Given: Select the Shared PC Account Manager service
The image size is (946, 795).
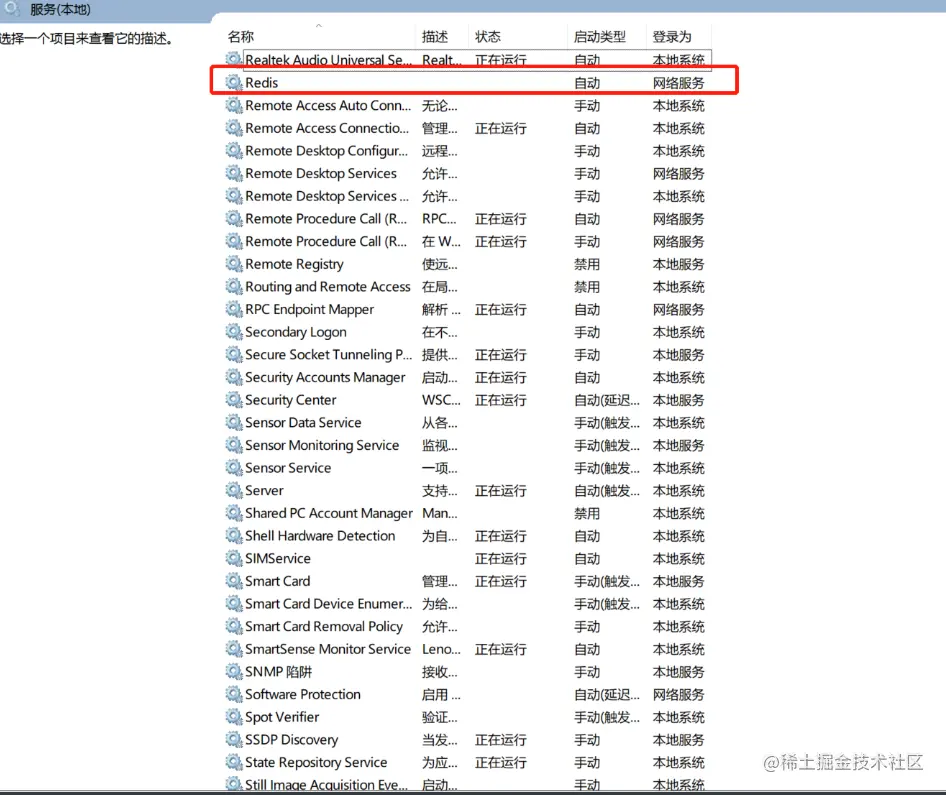Looking at the screenshot, I should [x=320, y=512].
